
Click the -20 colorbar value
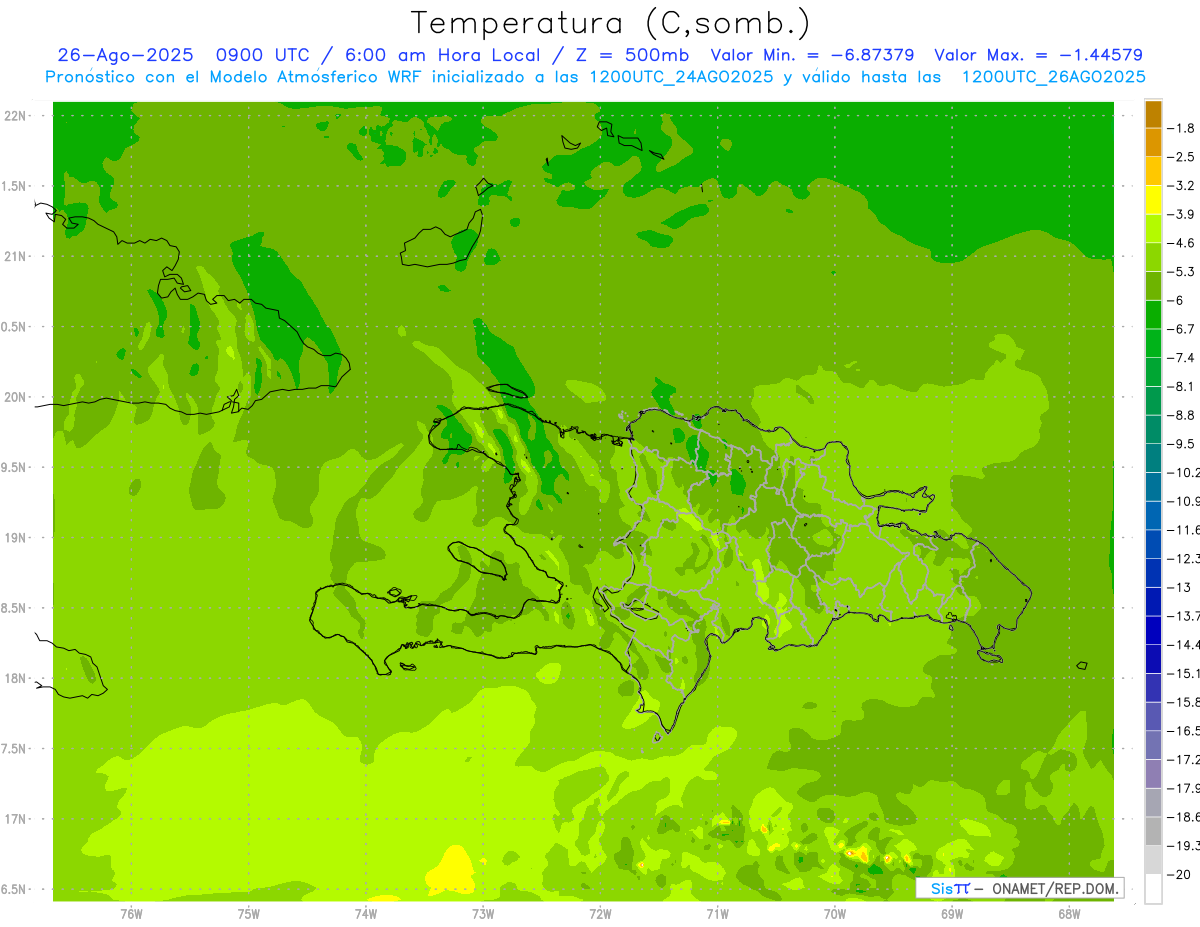click(x=1177, y=874)
